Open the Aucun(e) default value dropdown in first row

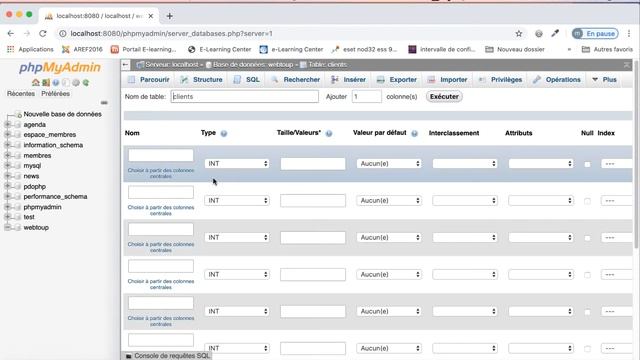pos(389,164)
